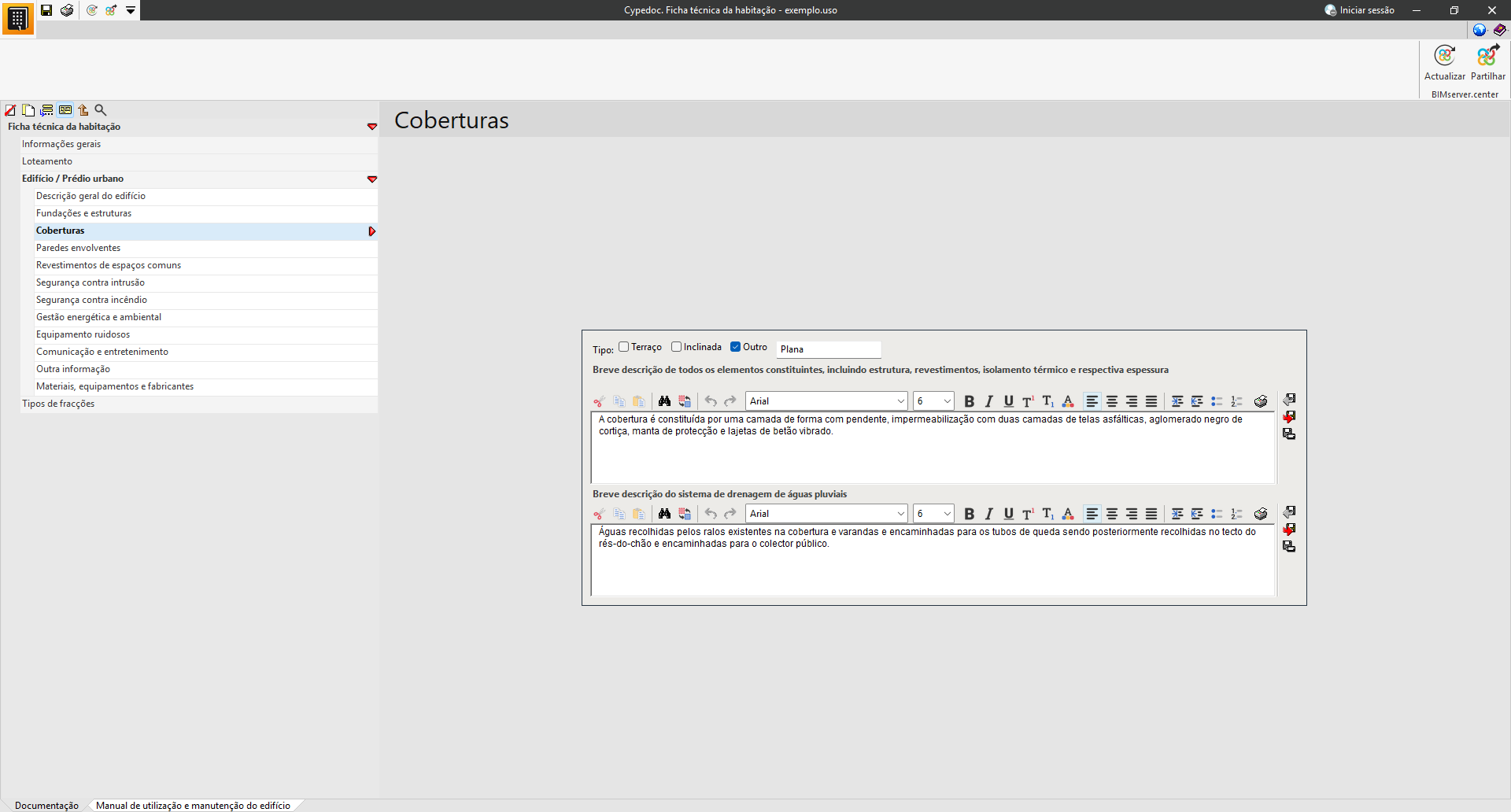The height and width of the screenshot is (812, 1511).
Task: Click the brown up-arrow icon above the tree
Action: [83, 110]
